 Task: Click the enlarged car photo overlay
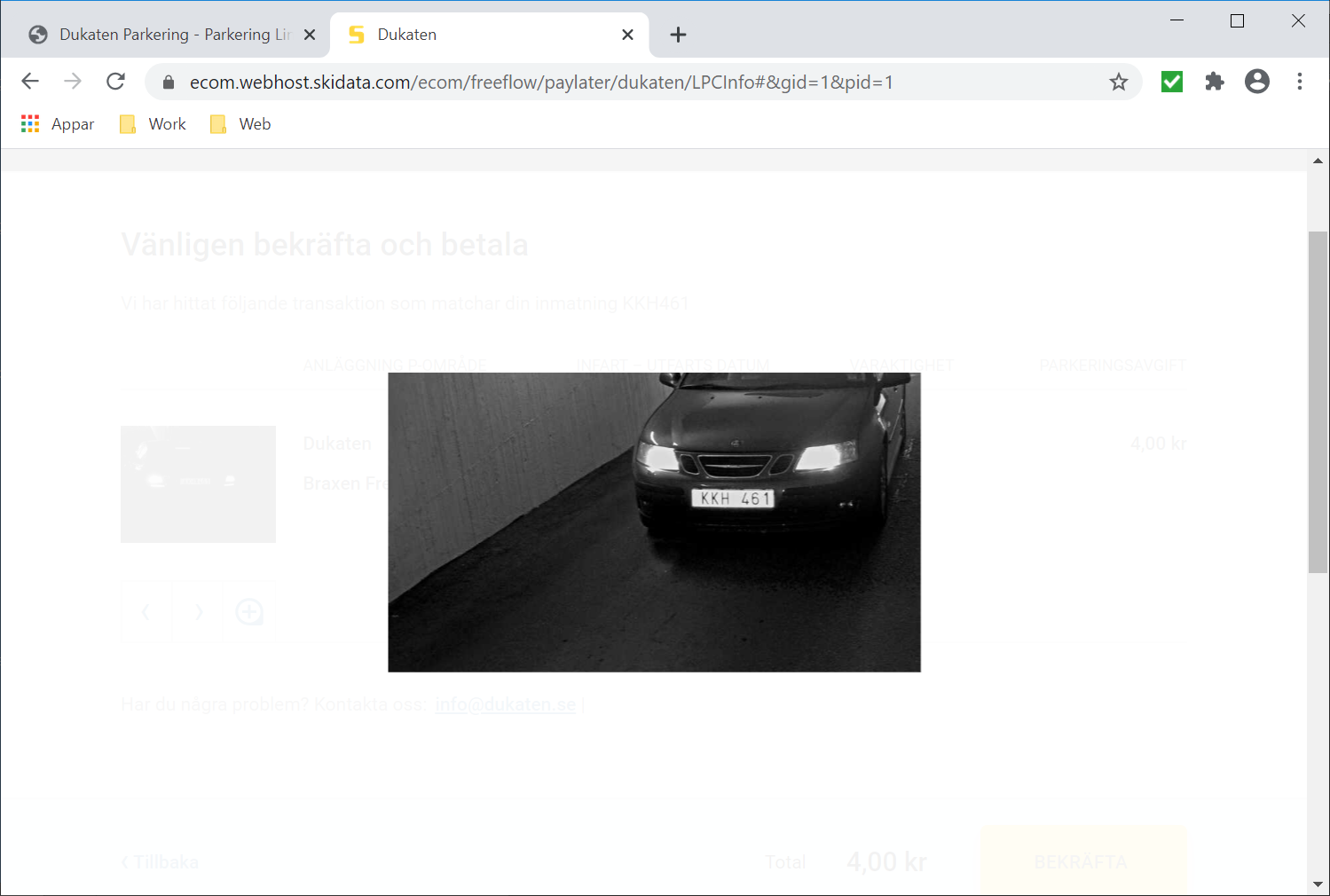pos(654,522)
